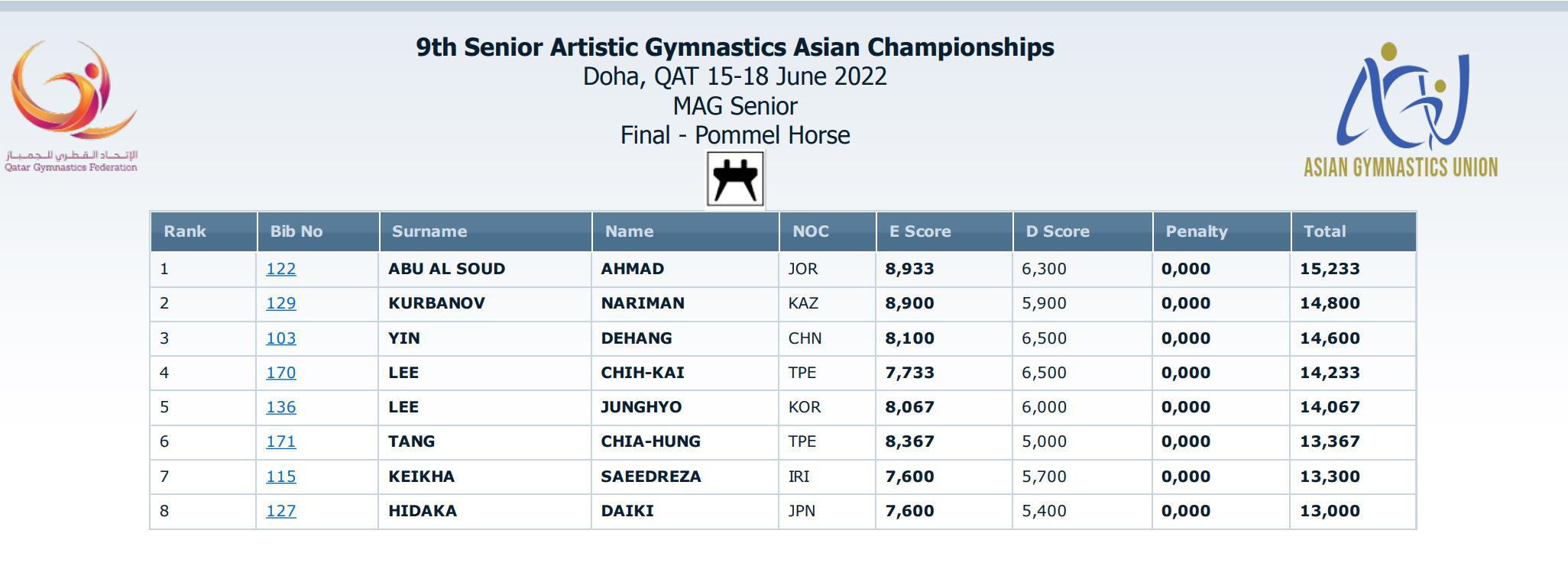Select the 15,233 total score cell
1568x569 pixels.
(1330, 269)
